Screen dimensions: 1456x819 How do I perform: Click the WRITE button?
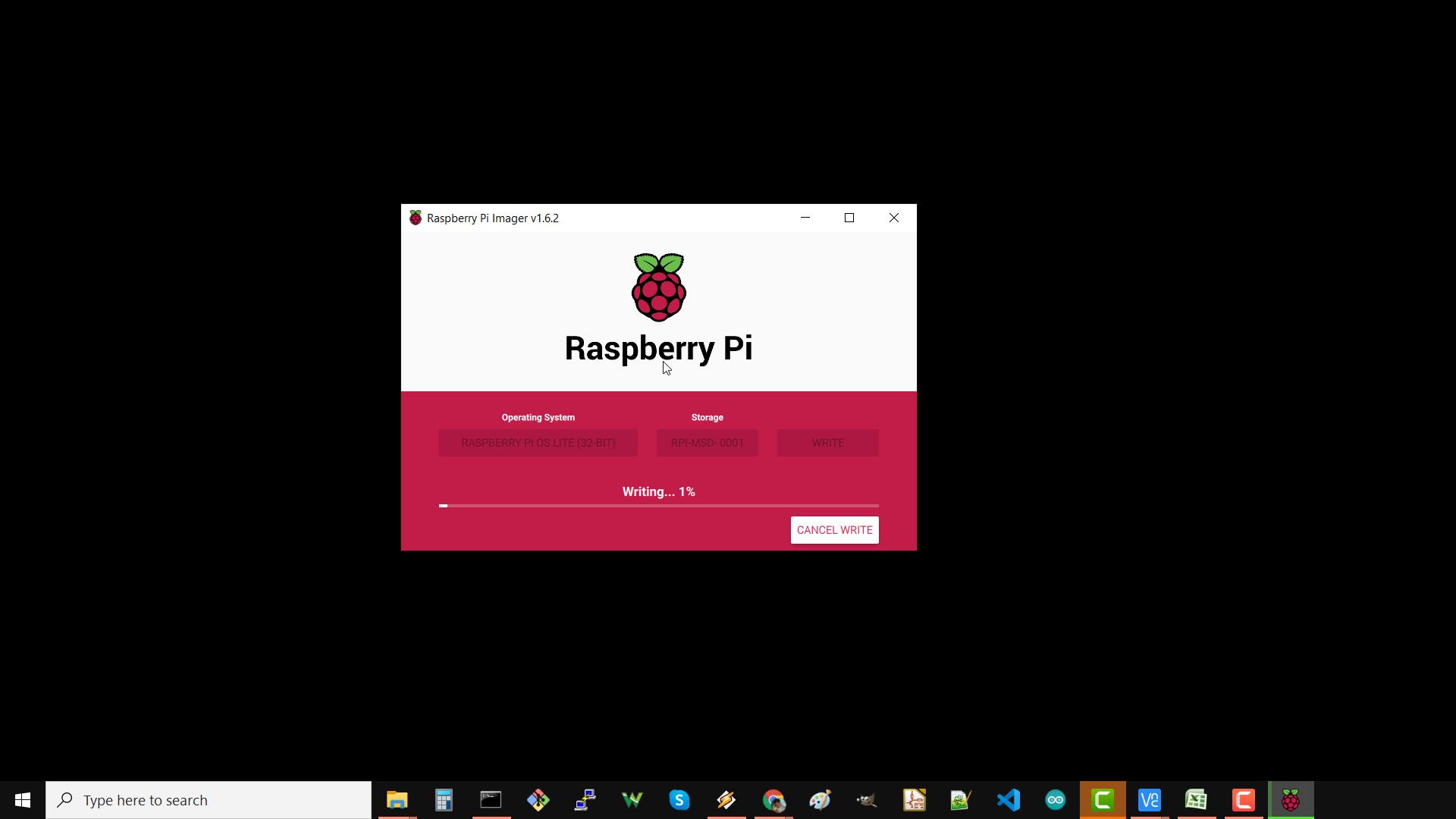(828, 442)
